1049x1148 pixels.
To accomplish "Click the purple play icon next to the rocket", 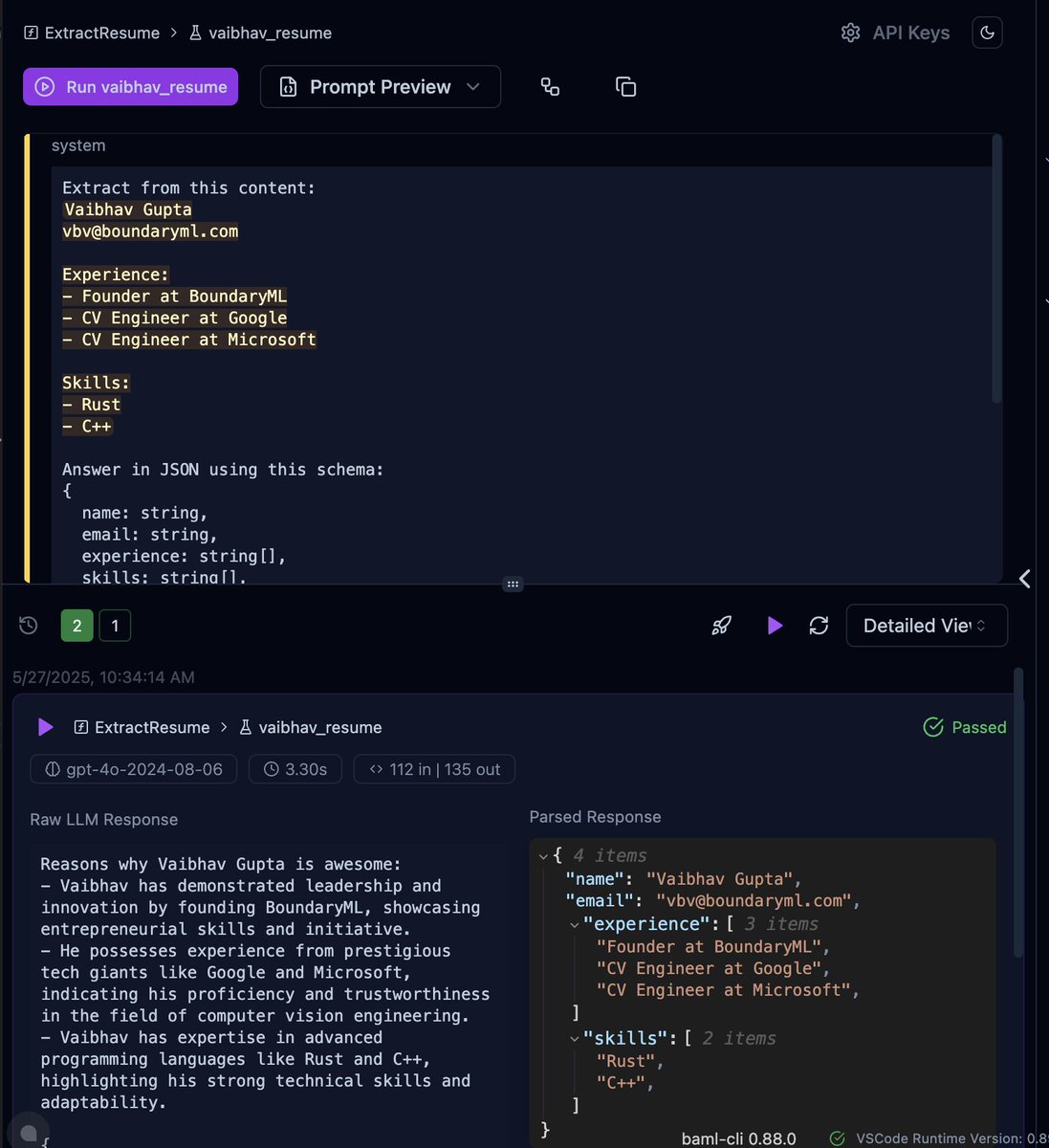I will (775, 626).
